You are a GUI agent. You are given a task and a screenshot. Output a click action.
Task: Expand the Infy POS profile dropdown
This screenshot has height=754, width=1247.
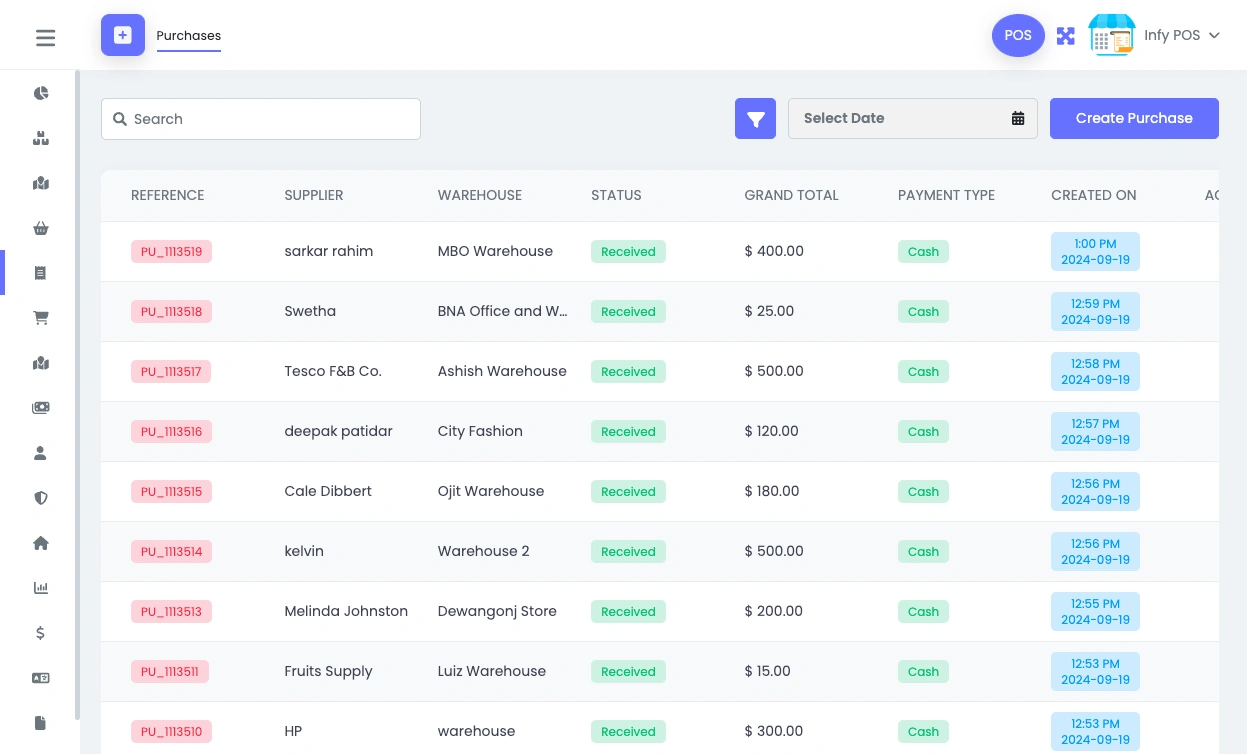(x=1180, y=35)
